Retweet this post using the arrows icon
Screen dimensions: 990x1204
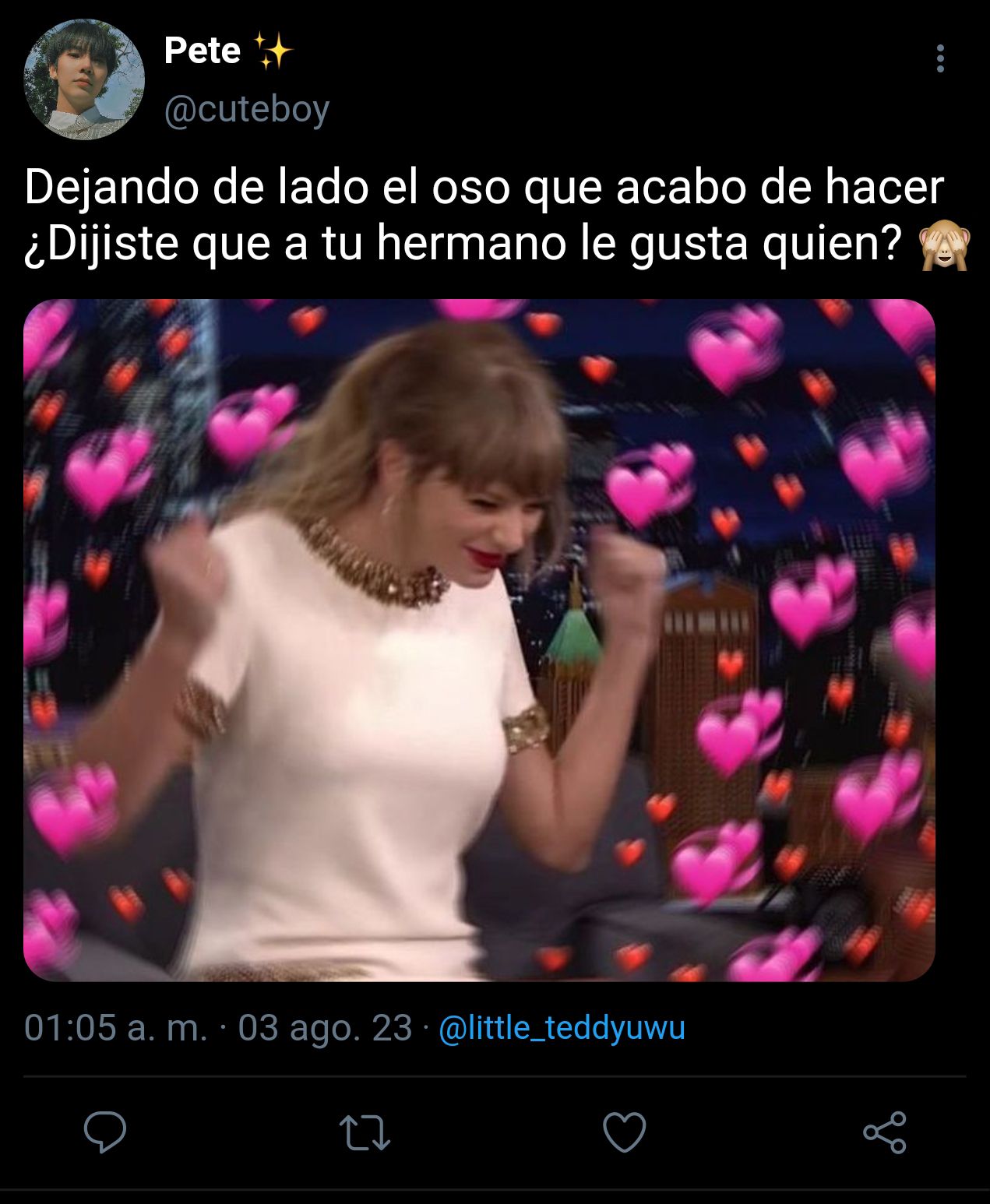pyautogui.click(x=365, y=1133)
